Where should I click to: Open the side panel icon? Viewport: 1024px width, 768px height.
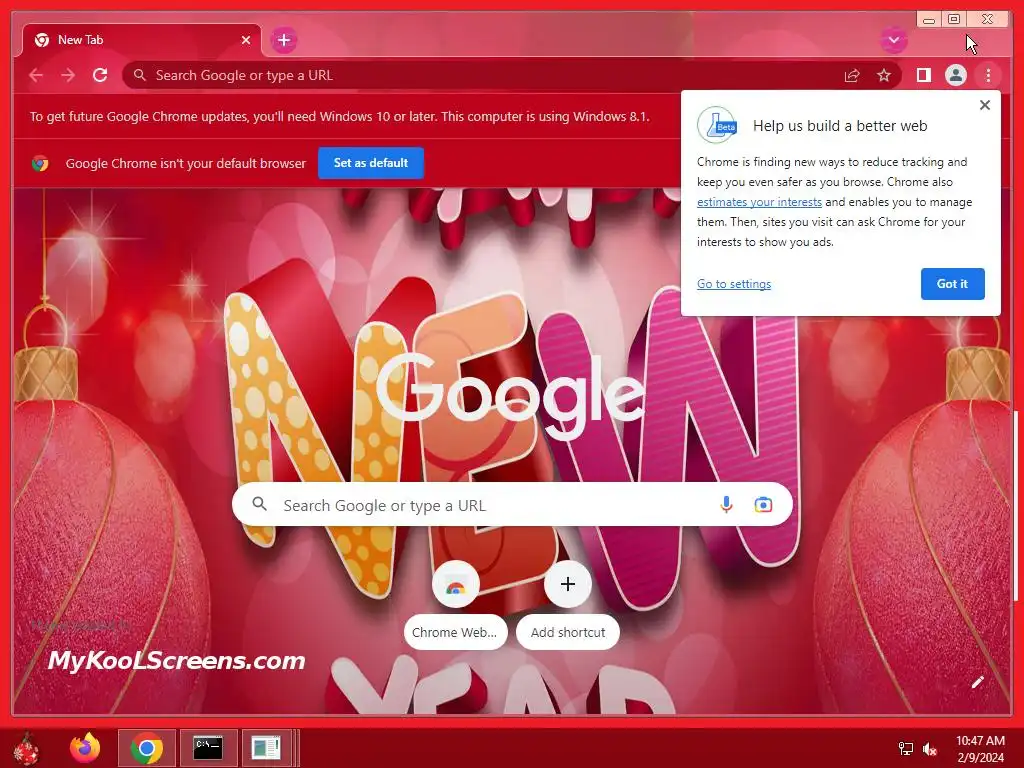tap(923, 75)
